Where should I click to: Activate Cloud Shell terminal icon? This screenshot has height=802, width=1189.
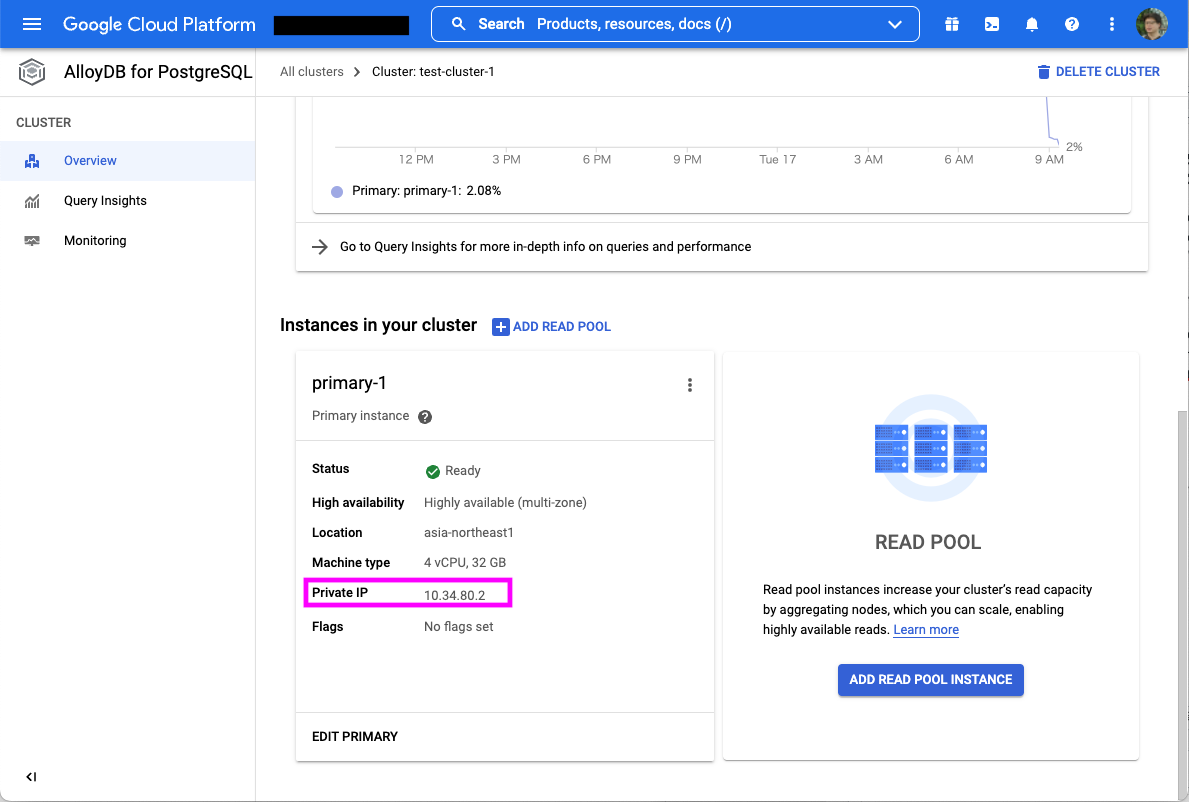point(991,24)
